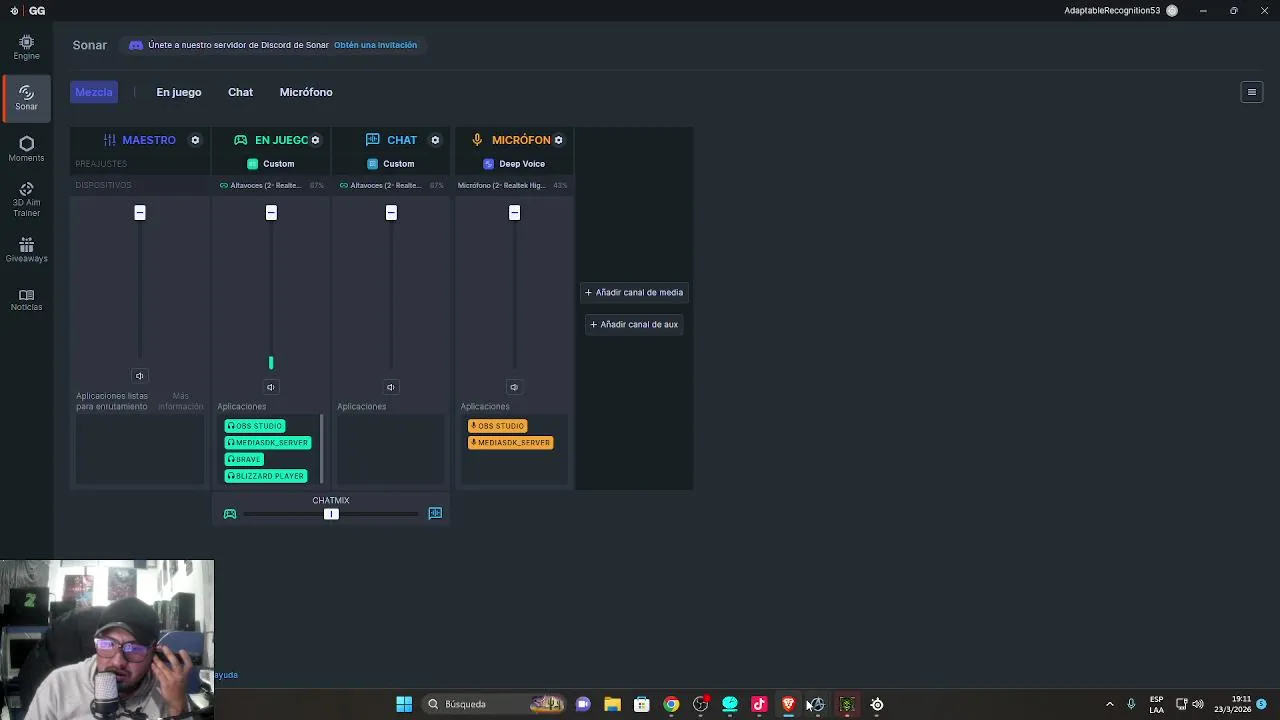The width and height of the screenshot is (1280, 720).
Task: Click Añadir canal de media button
Action: pos(633,292)
